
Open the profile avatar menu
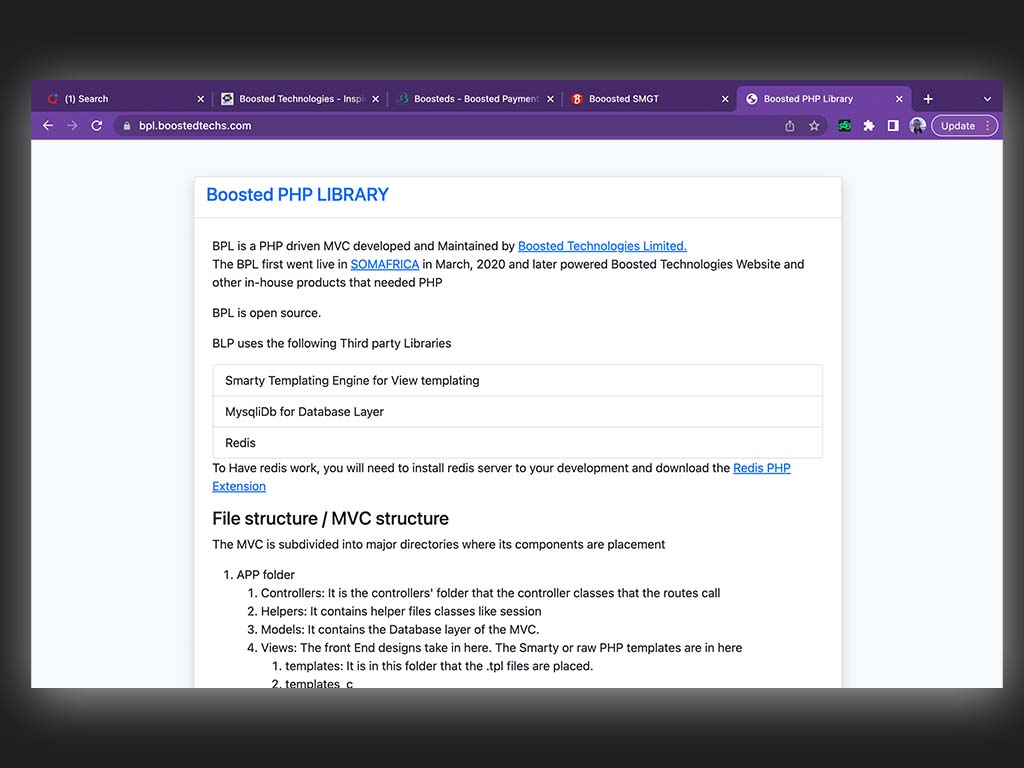click(x=917, y=125)
